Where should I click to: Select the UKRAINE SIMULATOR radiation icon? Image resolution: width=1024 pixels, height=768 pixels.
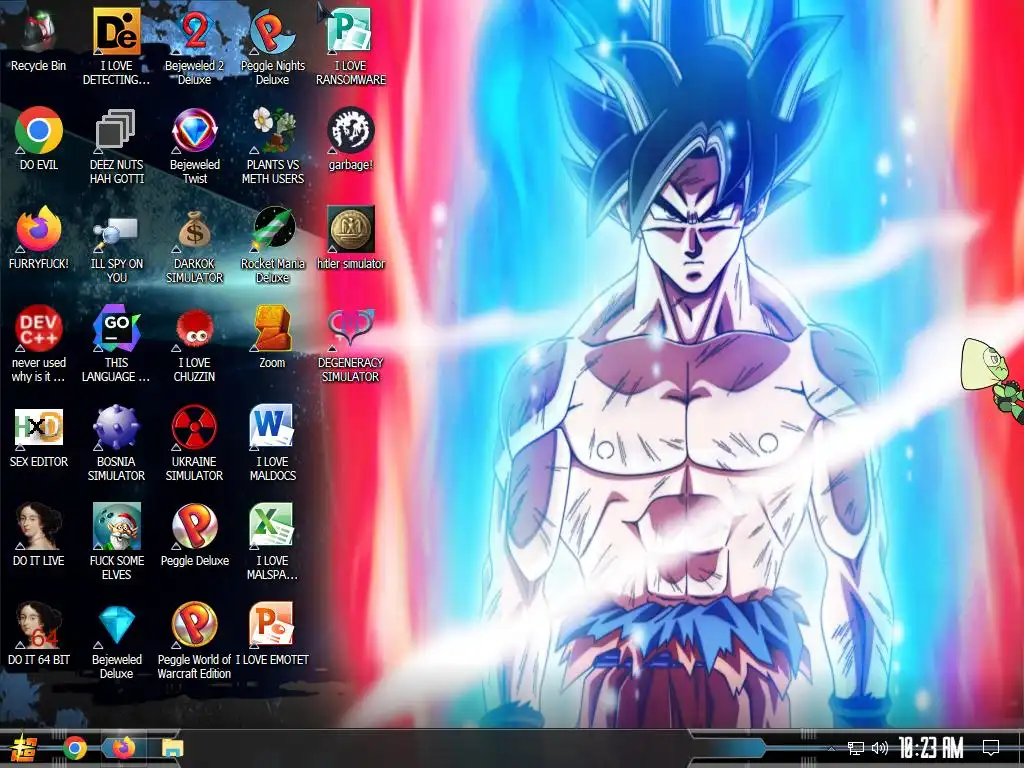194,443
